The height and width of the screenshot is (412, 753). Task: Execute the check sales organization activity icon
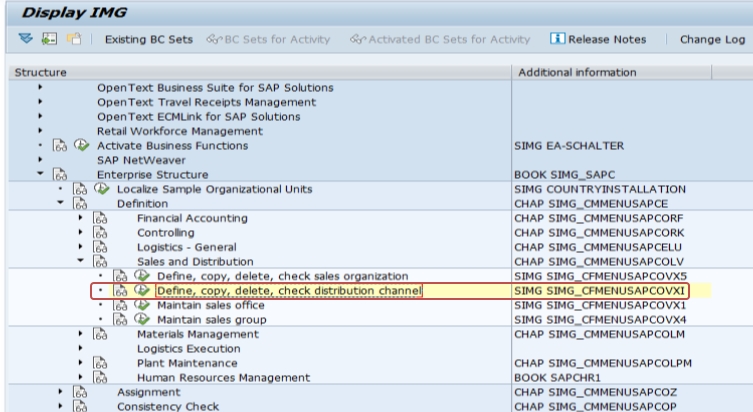[x=142, y=276]
